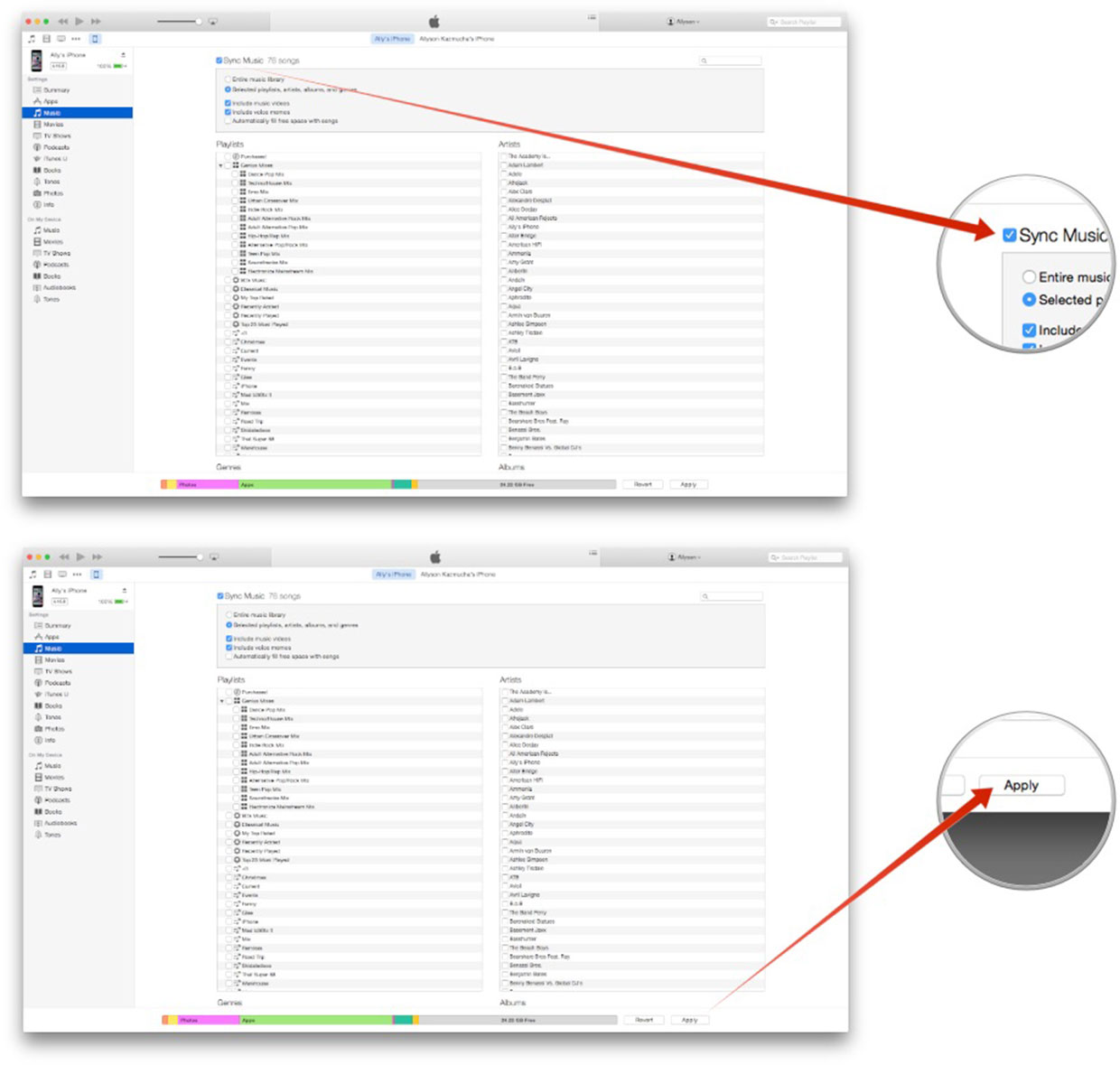Switch to the Music library icon in the upper window toolbar
The width and height of the screenshot is (1120, 1065).
pyautogui.click(x=33, y=39)
